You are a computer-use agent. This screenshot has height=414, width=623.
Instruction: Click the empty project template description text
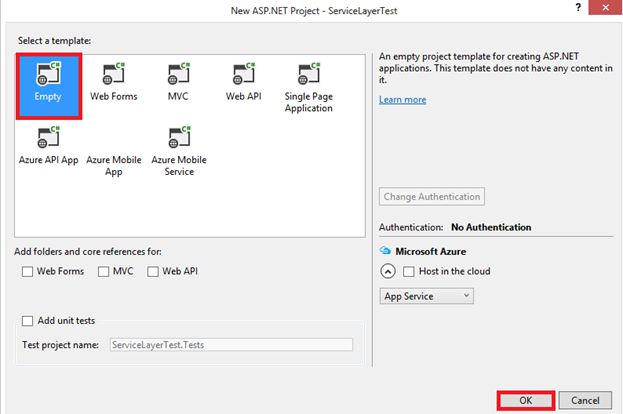click(x=495, y=68)
